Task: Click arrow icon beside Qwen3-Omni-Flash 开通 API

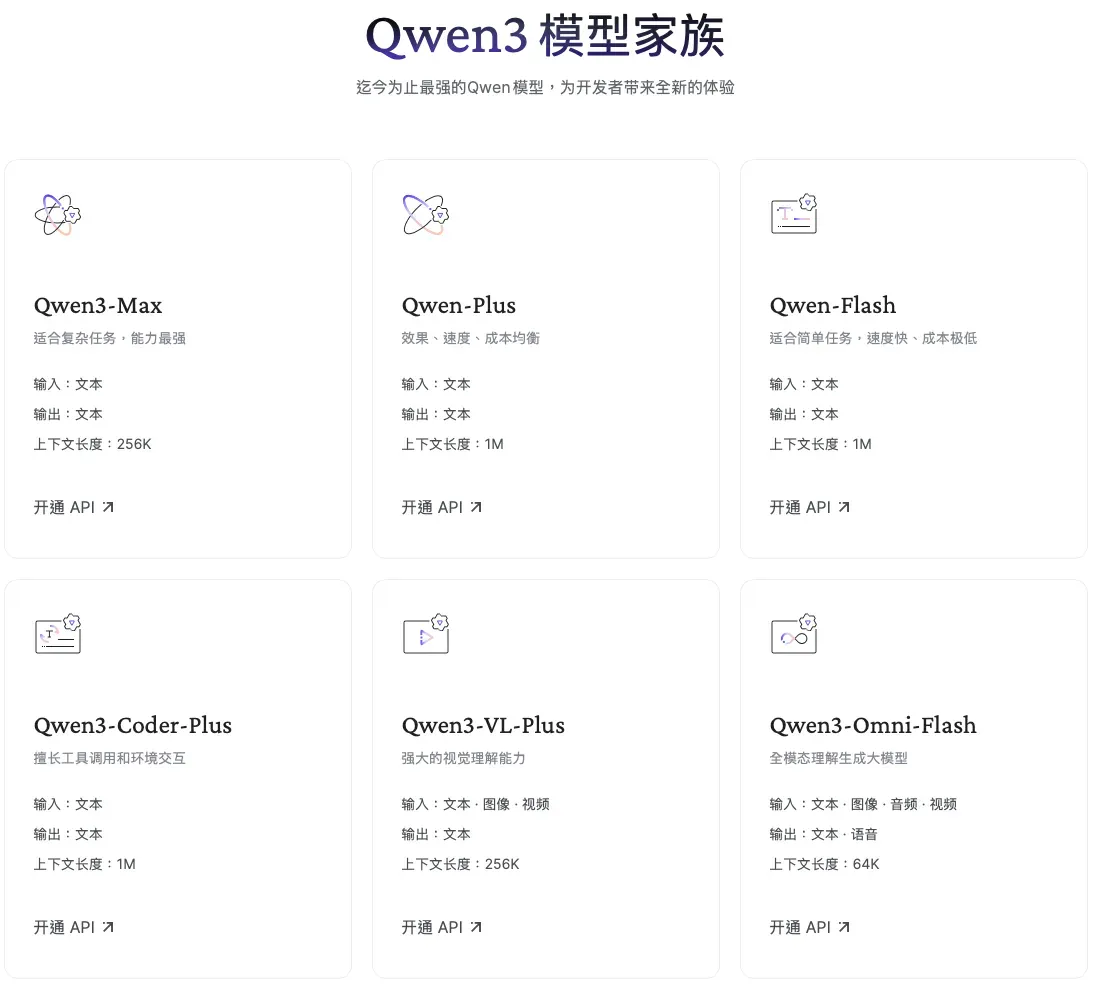Action: point(844,927)
